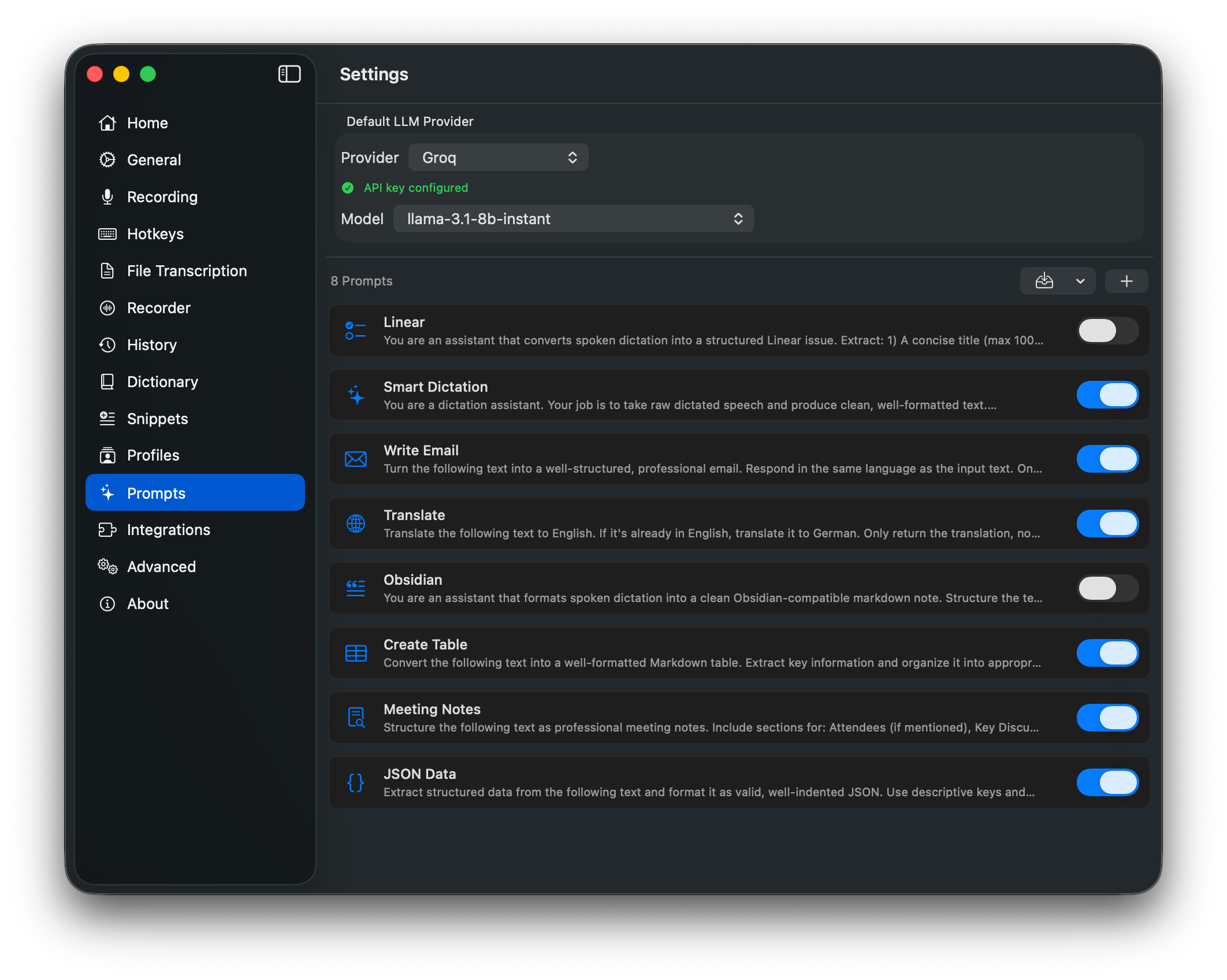Expand the chevron beside the import button

(x=1081, y=281)
